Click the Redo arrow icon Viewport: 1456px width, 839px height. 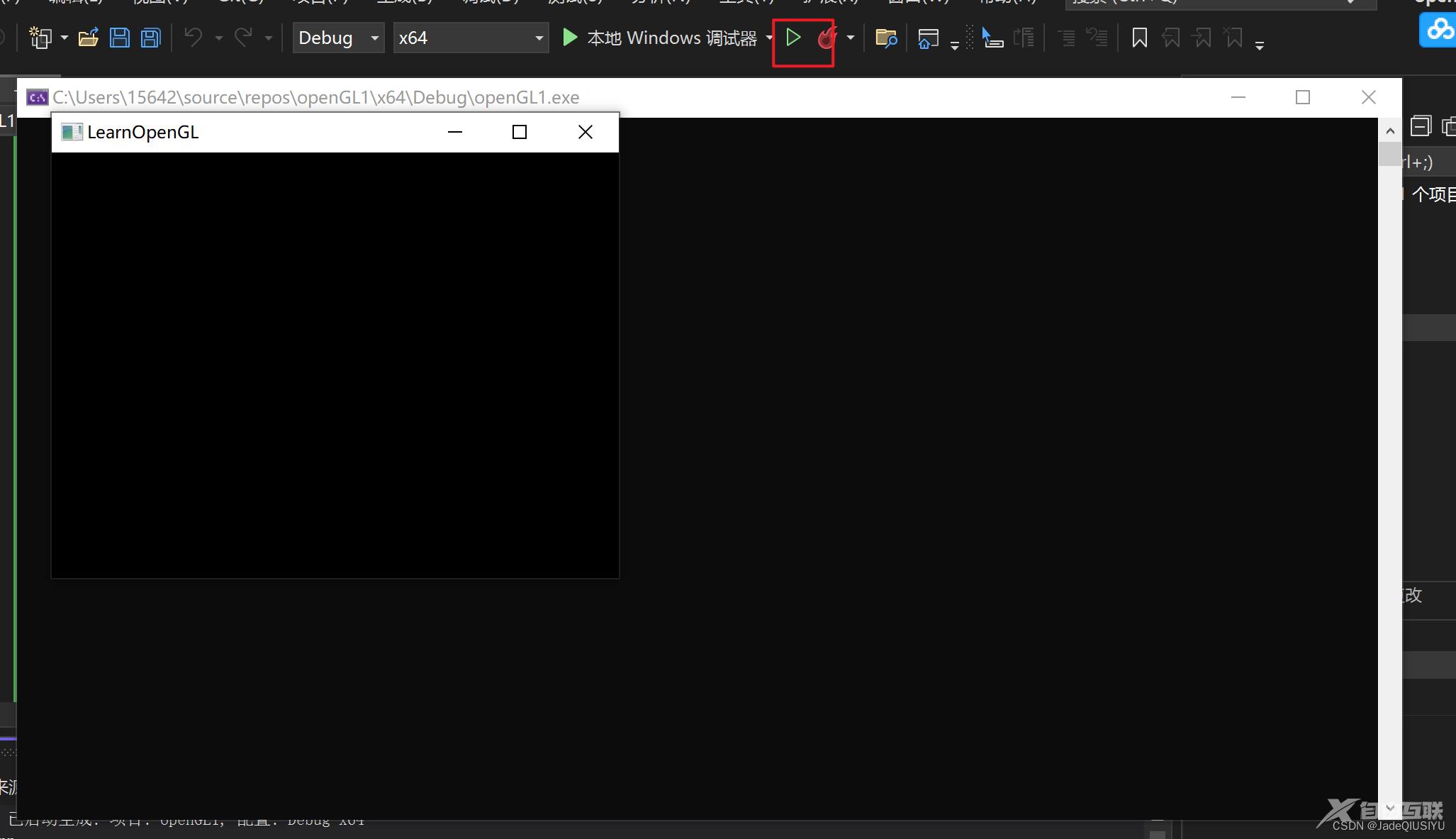point(243,37)
